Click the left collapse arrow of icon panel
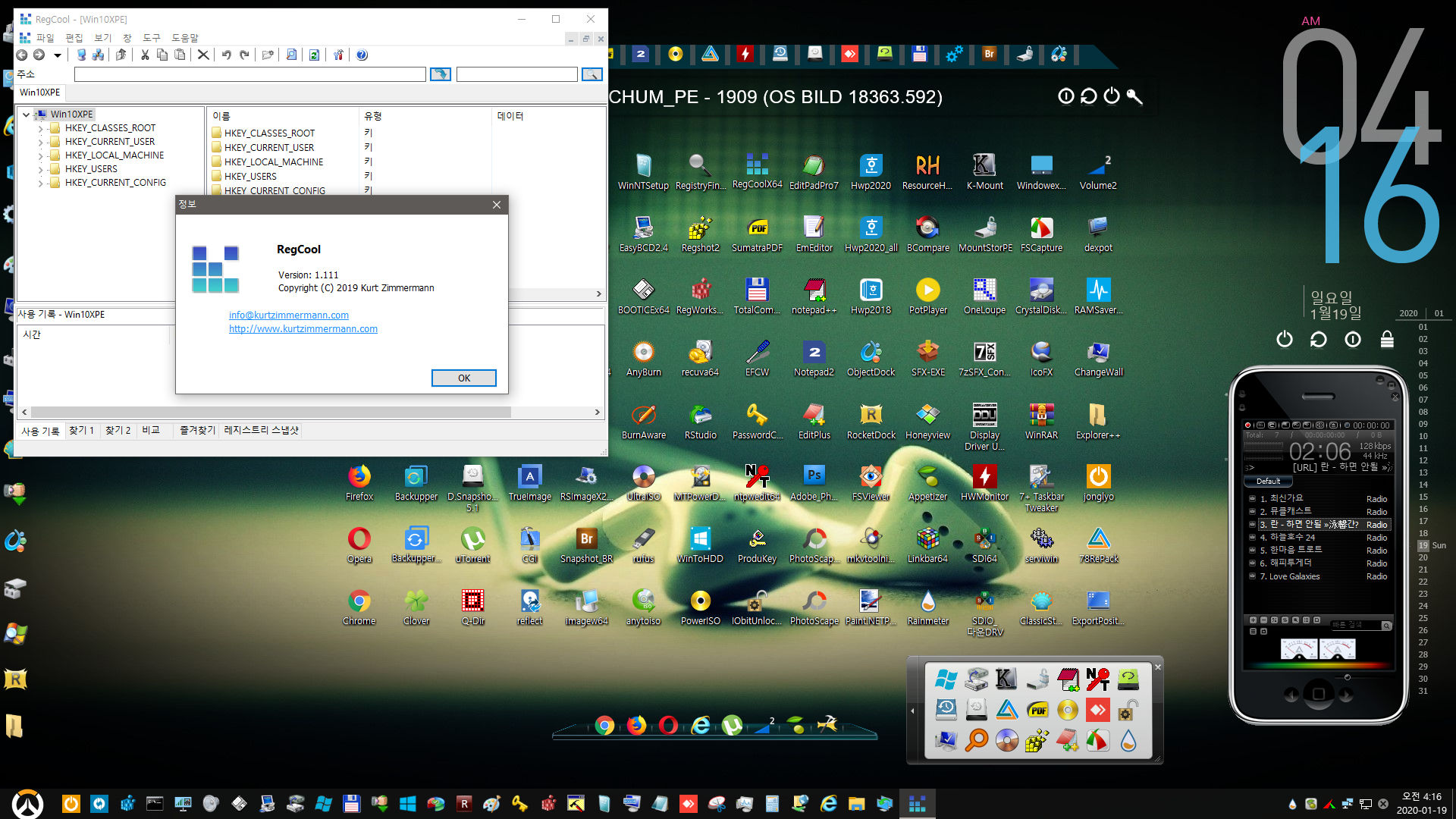This screenshot has width=1456, height=819. coord(912,711)
